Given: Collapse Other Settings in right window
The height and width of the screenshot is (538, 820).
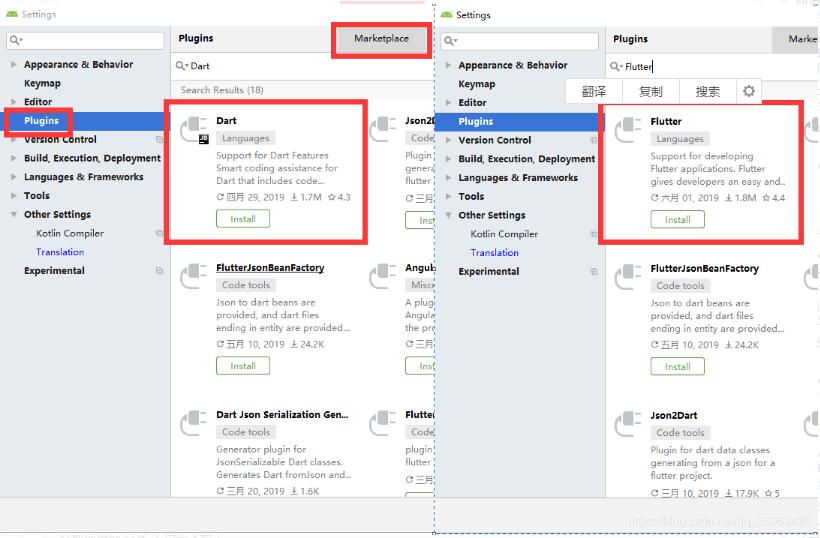Looking at the screenshot, I should (448, 215).
